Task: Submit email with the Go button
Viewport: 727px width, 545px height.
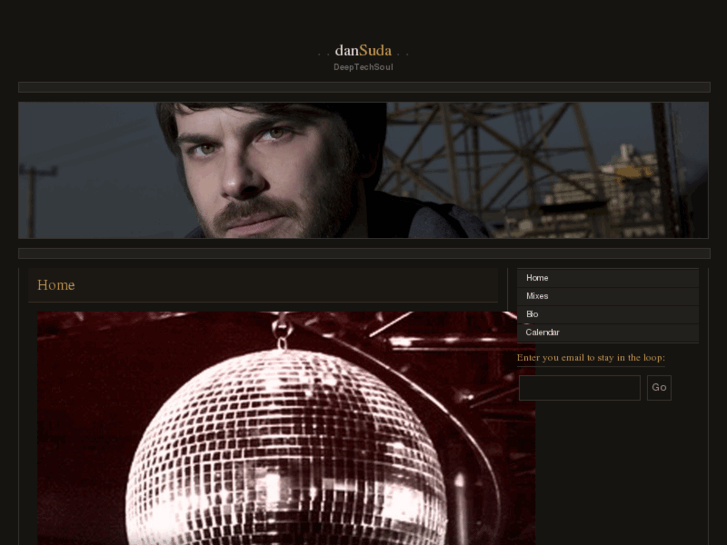Action: point(659,388)
